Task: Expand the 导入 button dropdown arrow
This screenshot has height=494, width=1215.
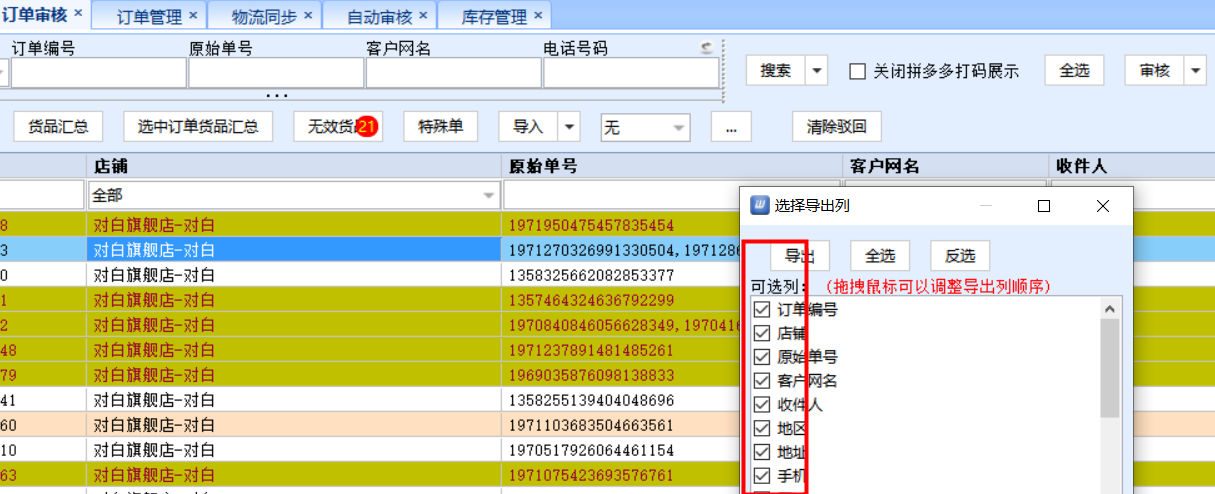Action: pos(569,127)
